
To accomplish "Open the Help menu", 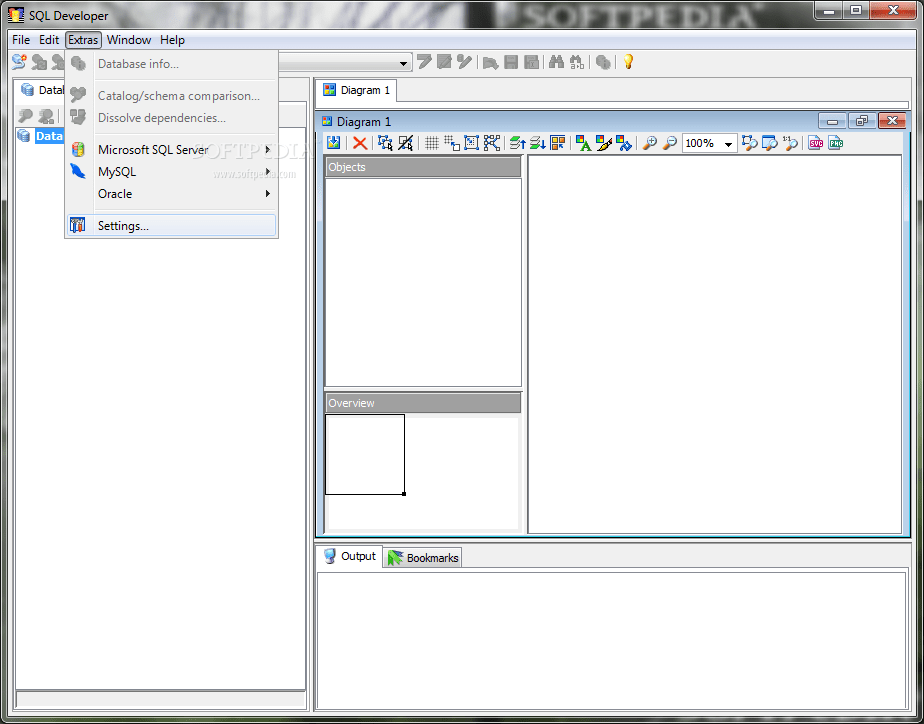I will coord(172,39).
